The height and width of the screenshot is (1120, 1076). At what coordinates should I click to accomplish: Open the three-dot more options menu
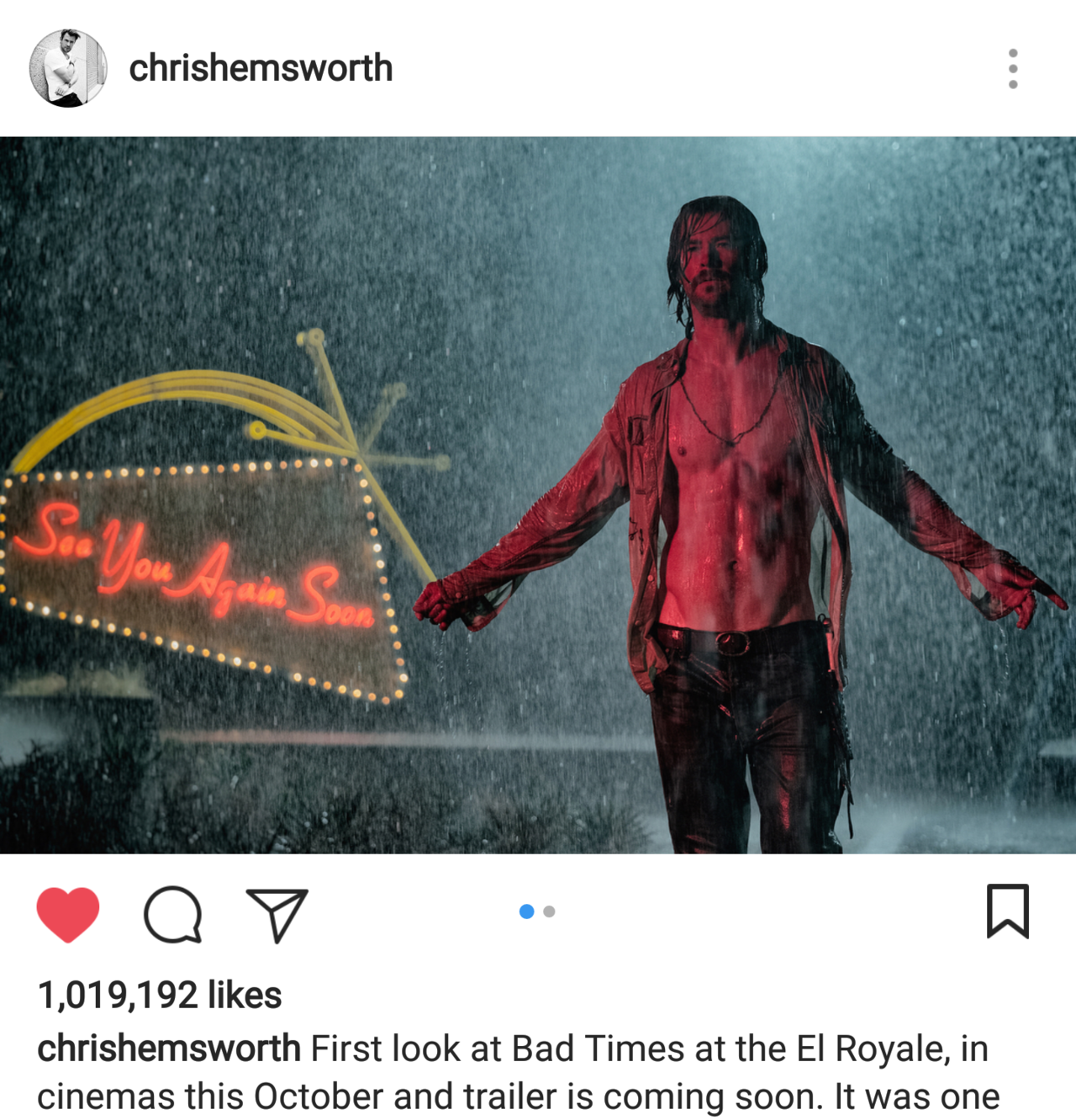click(1013, 68)
